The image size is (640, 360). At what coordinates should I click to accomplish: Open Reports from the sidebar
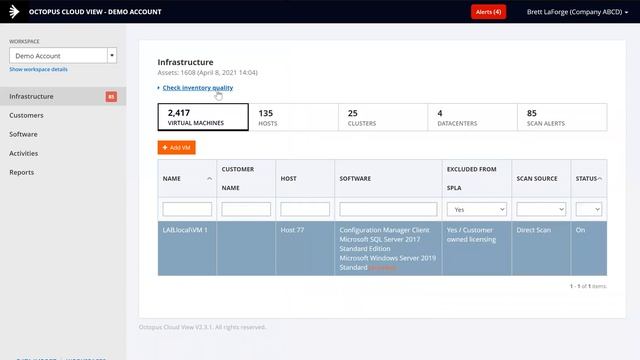tap(22, 172)
